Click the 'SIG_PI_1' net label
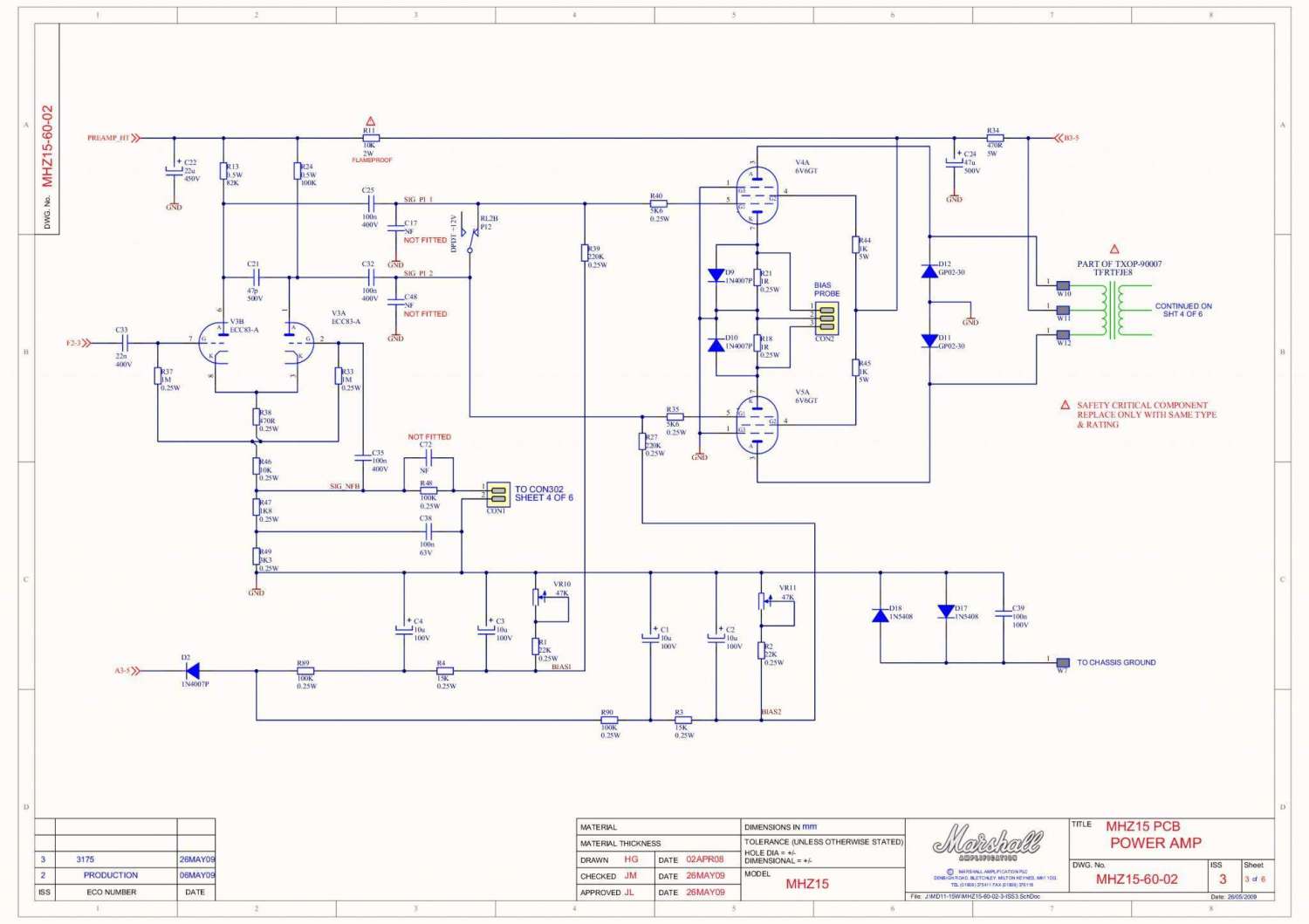Image resolution: width=1309 pixels, height=924 pixels. pyautogui.click(x=418, y=200)
